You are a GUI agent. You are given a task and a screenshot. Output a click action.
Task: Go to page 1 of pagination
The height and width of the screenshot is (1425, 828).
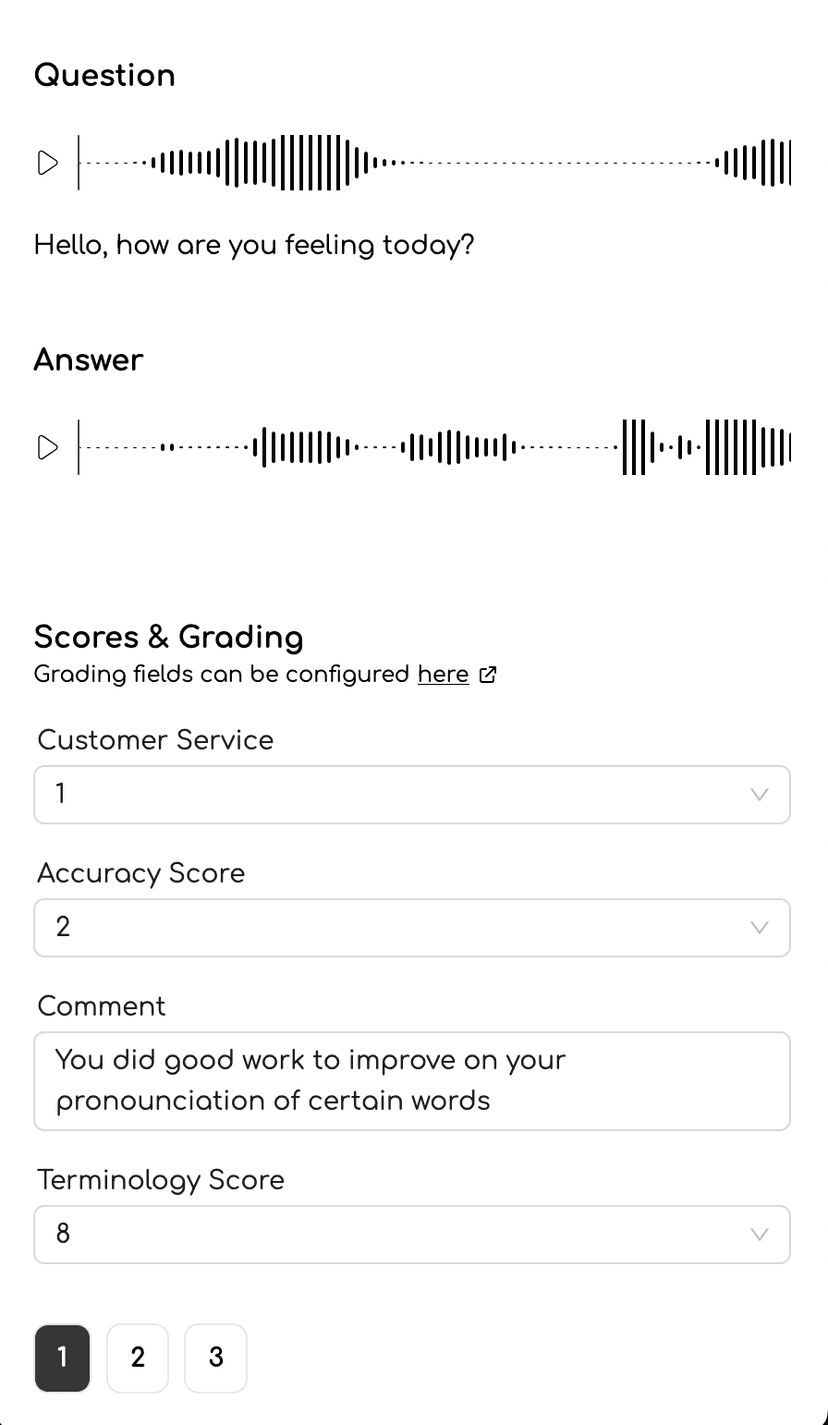[62, 1358]
